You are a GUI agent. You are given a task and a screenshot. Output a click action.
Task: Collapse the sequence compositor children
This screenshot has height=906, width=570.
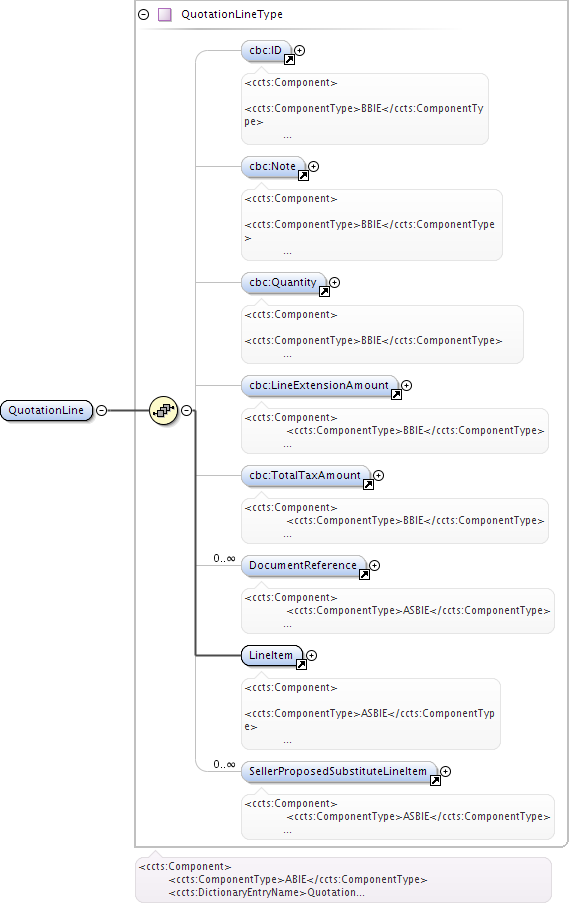click(x=186, y=410)
